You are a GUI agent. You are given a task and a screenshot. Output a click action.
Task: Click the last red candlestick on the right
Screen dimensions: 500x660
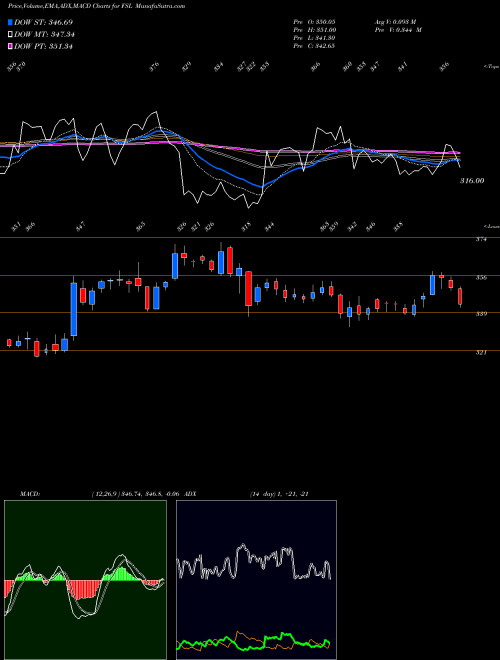pyautogui.click(x=460, y=296)
